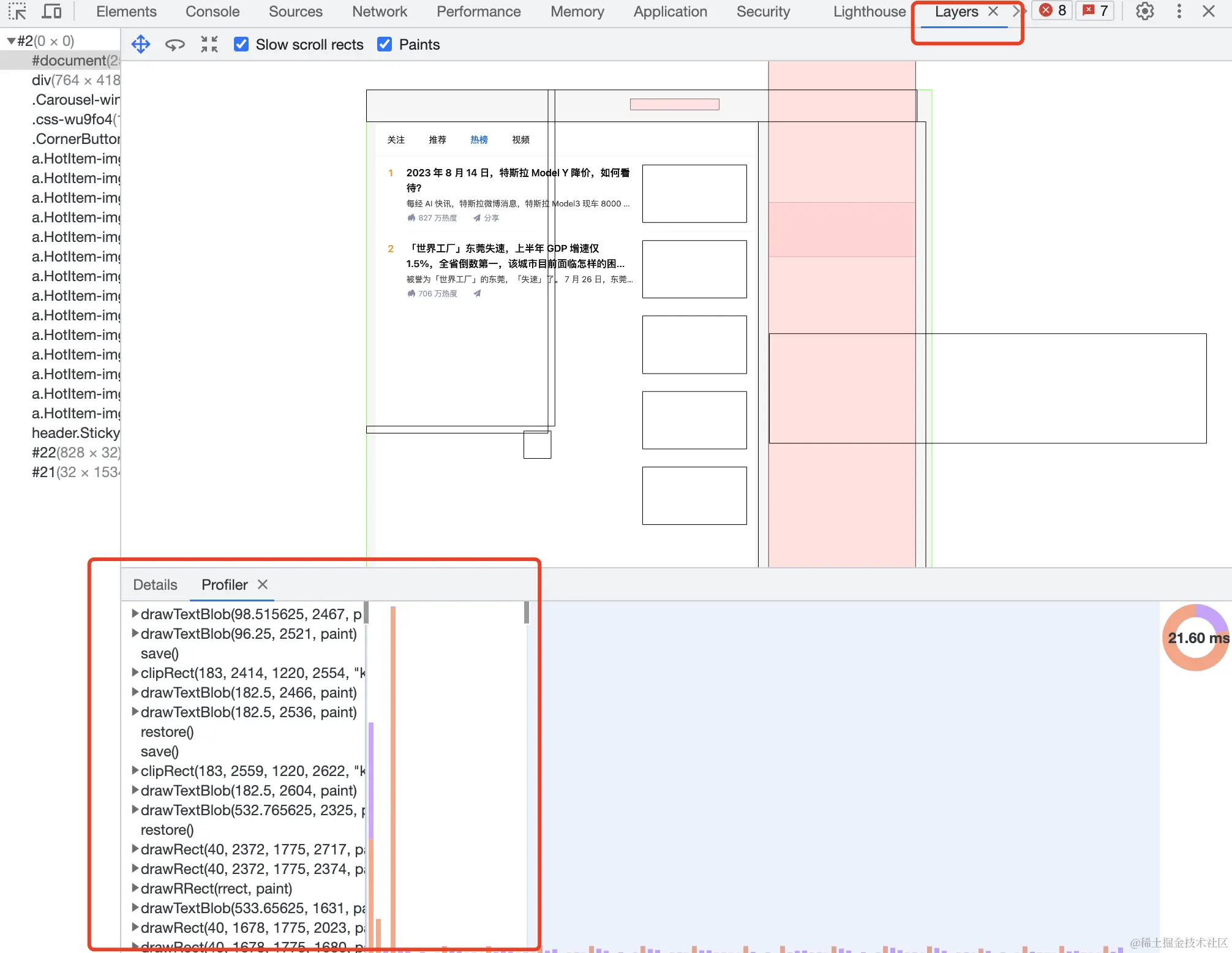1232x953 pixels.
Task: Click the 21.60 ms donut chart
Action: pyautogui.click(x=1196, y=638)
